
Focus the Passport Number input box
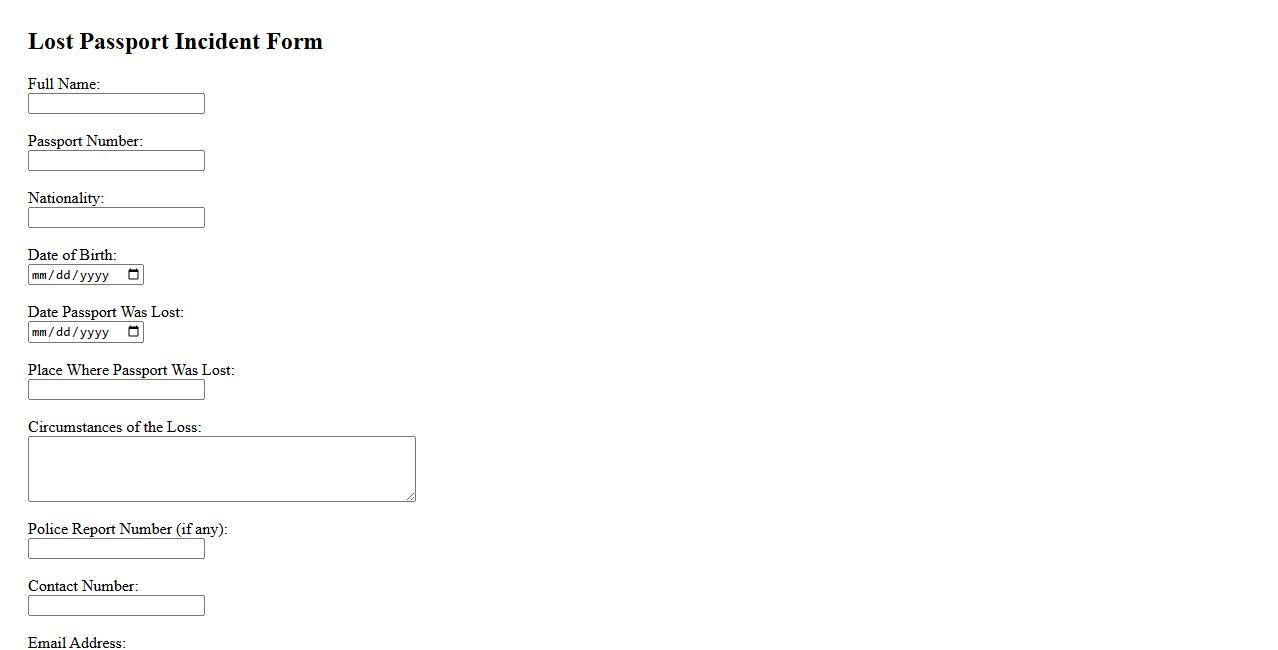(x=116, y=161)
